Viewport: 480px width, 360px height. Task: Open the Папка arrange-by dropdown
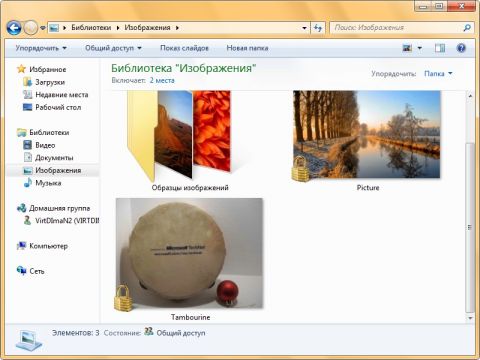coord(438,73)
